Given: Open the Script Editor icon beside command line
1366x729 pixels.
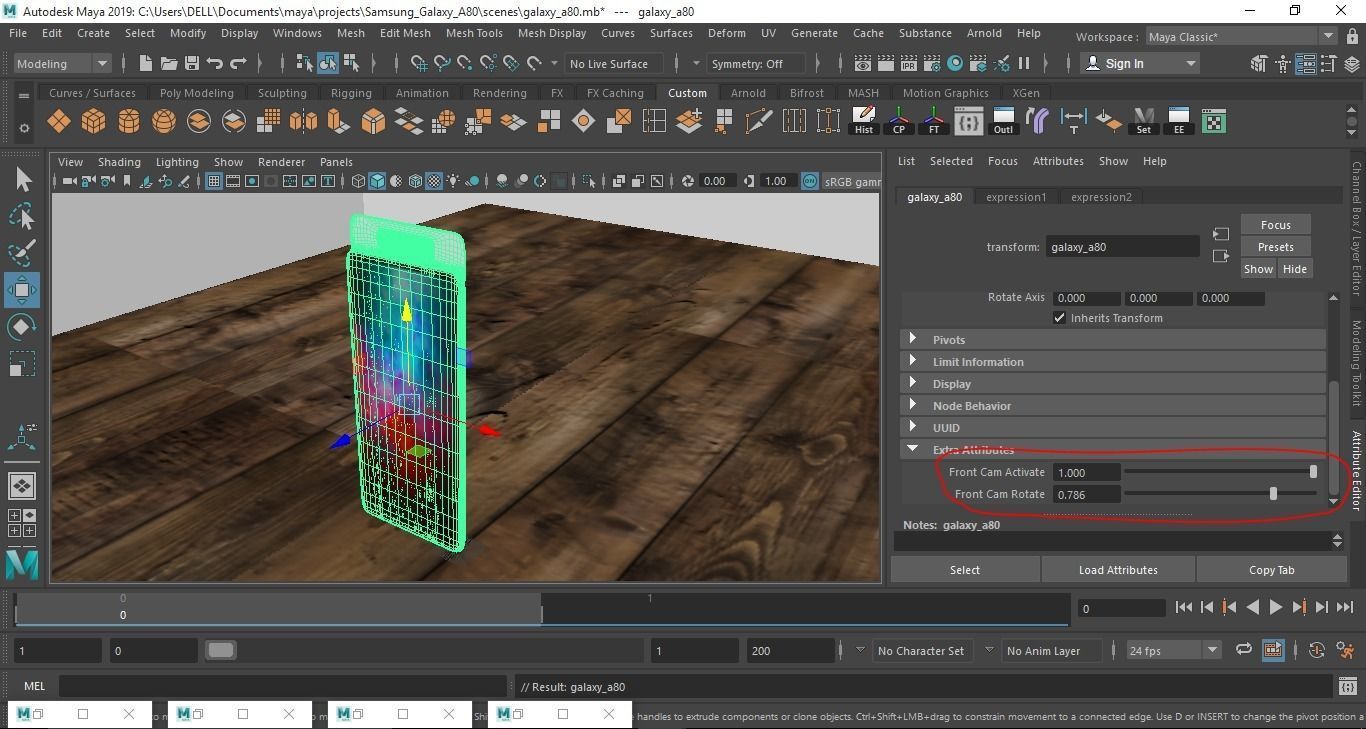Looking at the screenshot, I should click(1346, 686).
